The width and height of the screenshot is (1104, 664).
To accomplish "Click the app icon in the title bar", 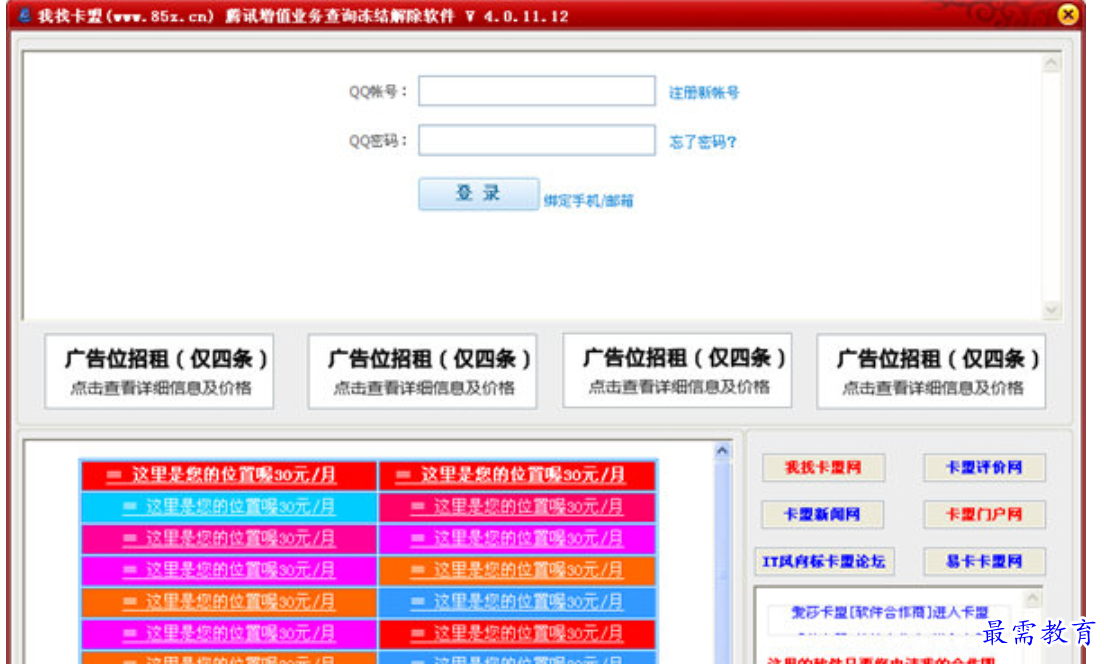I will [x=25, y=15].
